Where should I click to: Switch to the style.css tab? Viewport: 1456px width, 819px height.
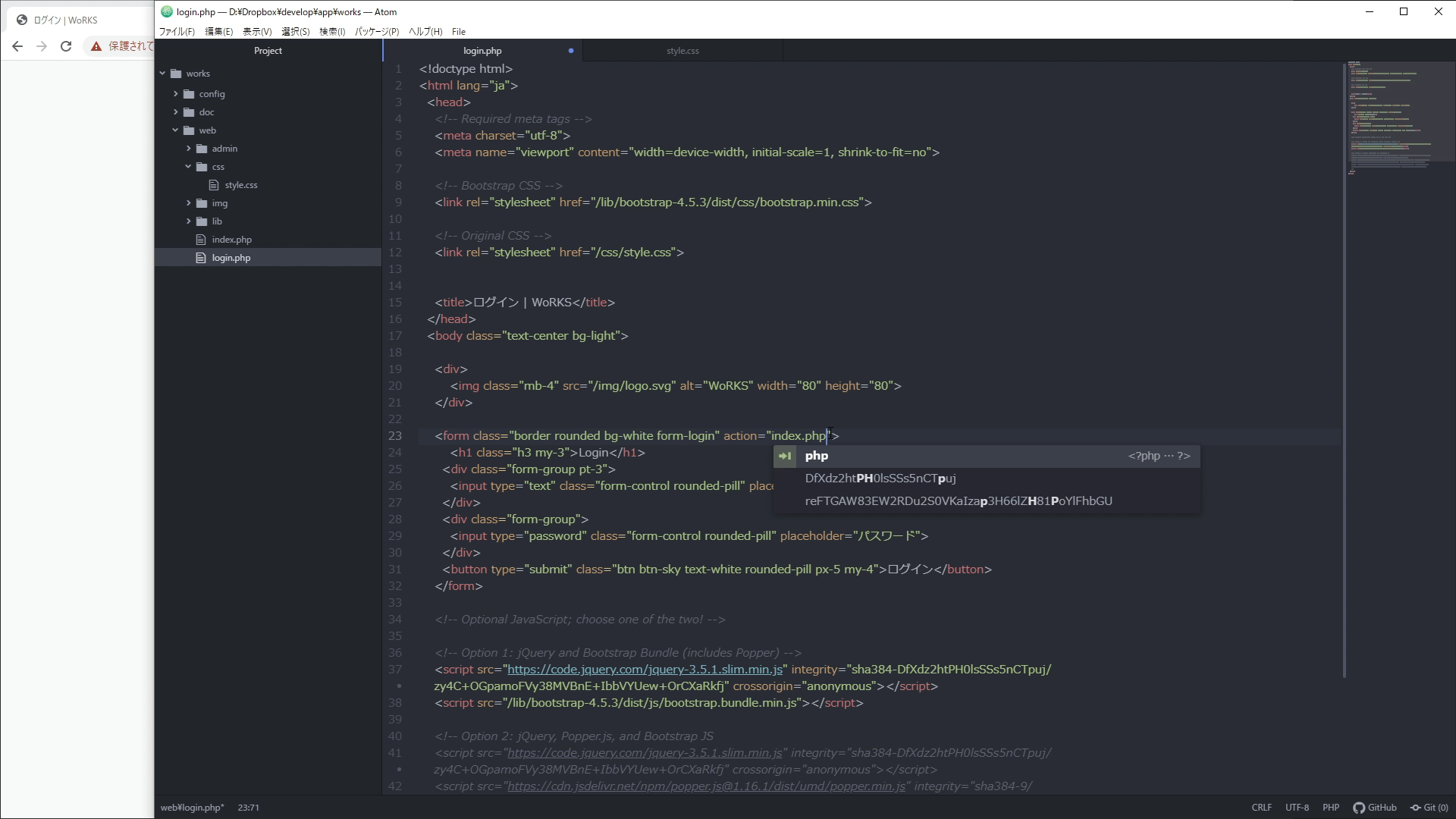pos(682,51)
